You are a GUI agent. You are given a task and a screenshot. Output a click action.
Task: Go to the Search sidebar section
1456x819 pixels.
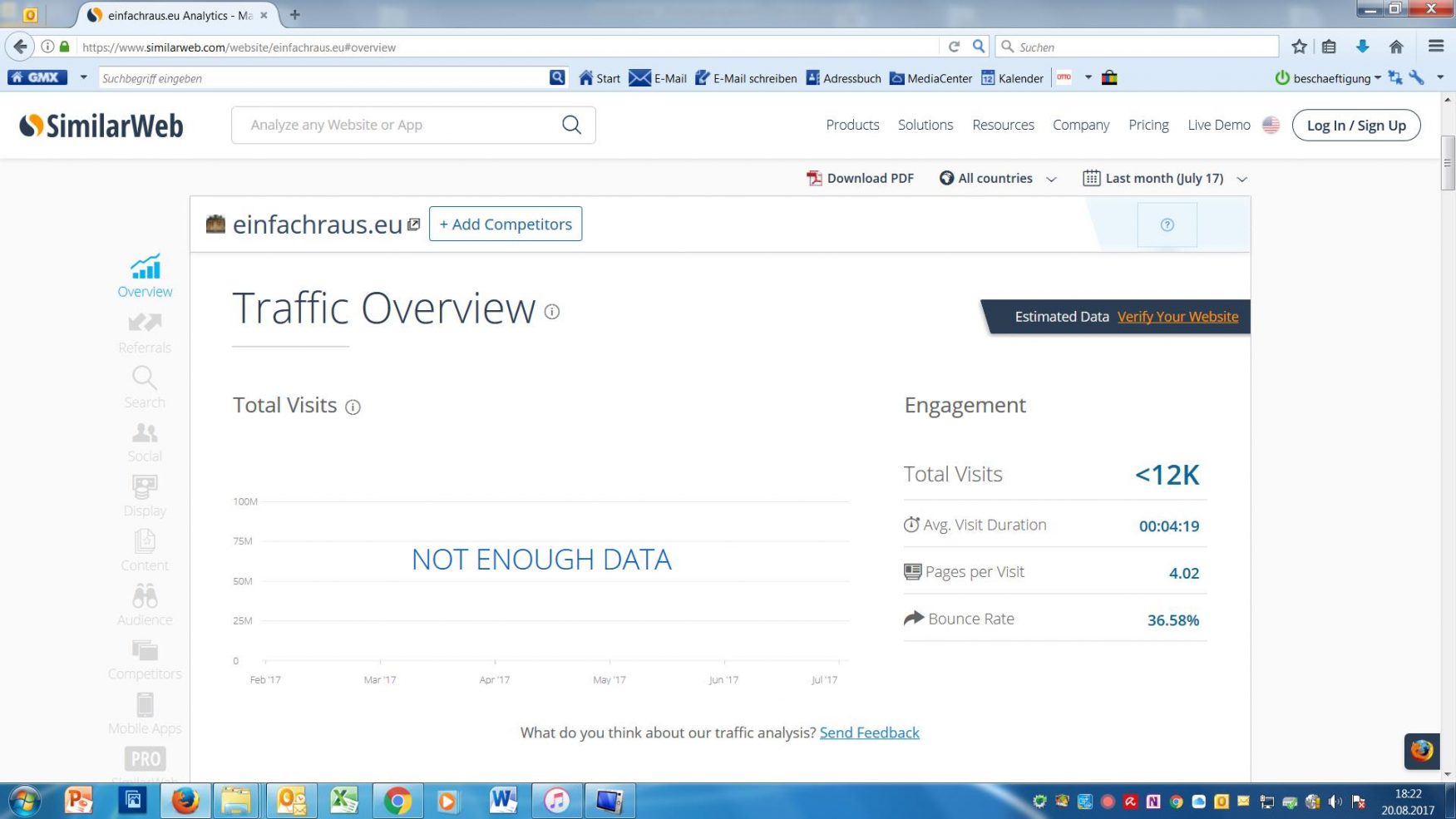[145, 387]
